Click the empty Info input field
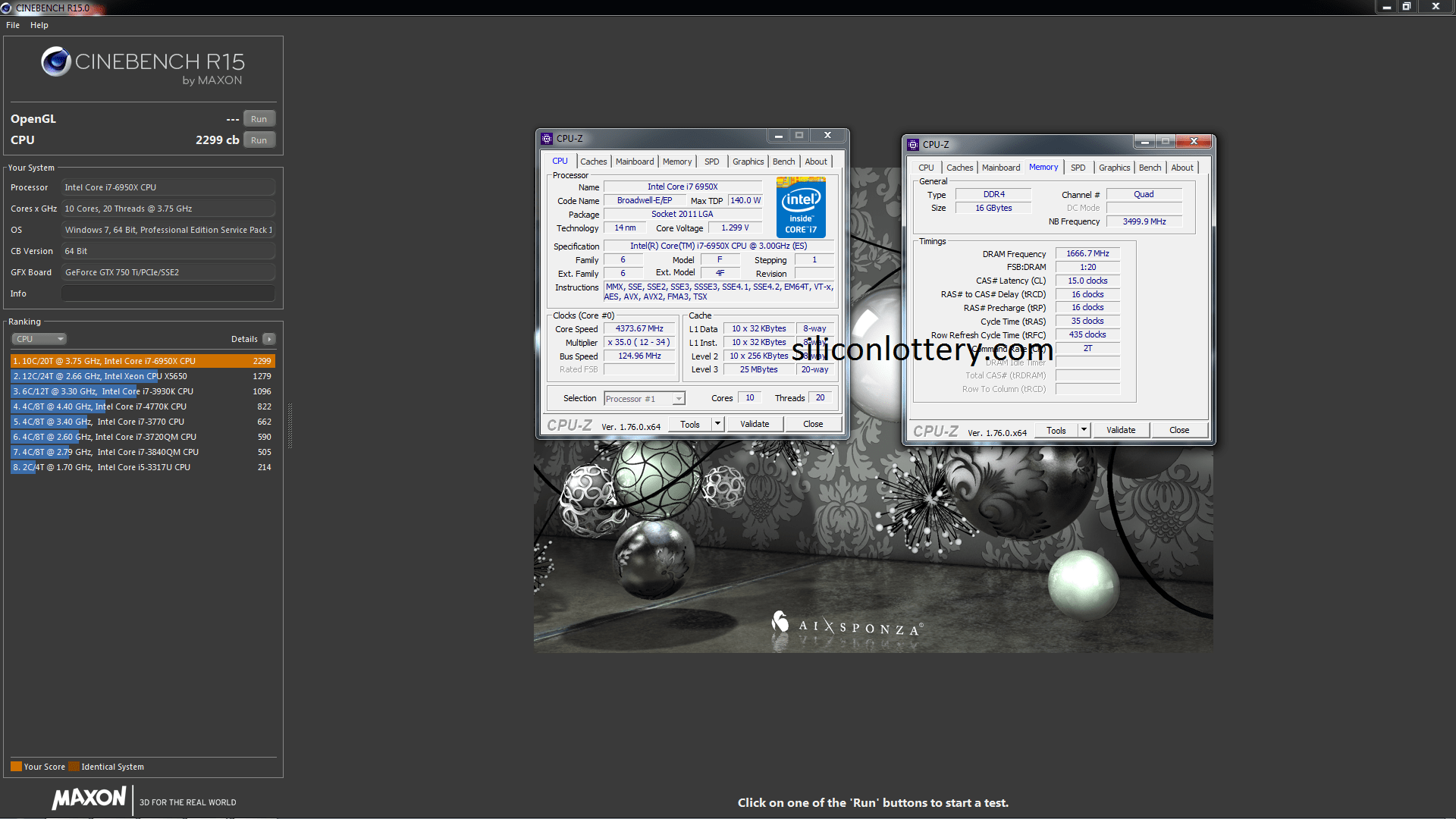 tap(168, 293)
